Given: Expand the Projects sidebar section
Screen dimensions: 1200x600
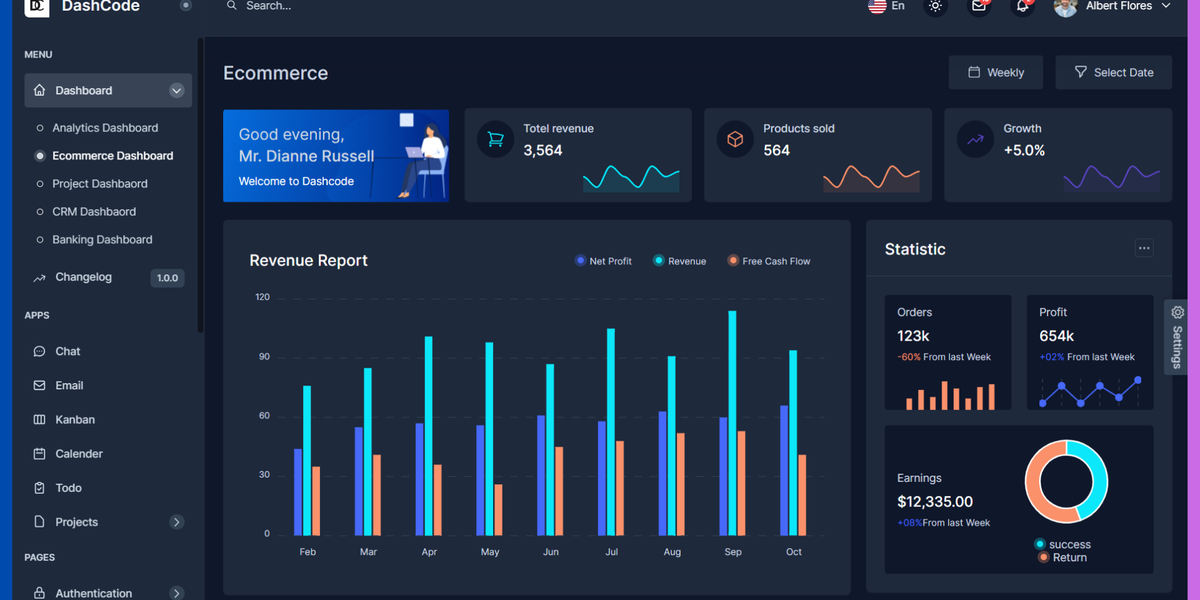Looking at the screenshot, I should pyautogui.click(x=176, y=521).
